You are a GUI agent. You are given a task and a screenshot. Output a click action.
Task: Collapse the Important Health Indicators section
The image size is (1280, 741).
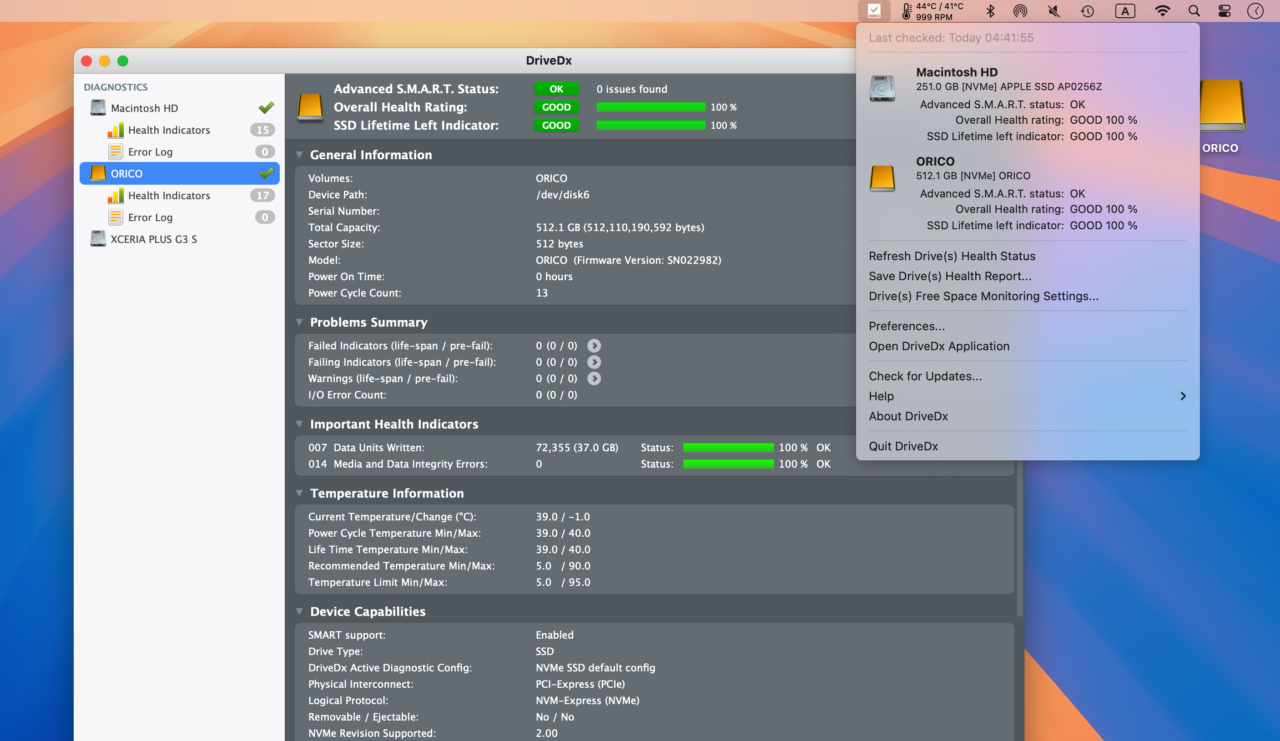299,424
